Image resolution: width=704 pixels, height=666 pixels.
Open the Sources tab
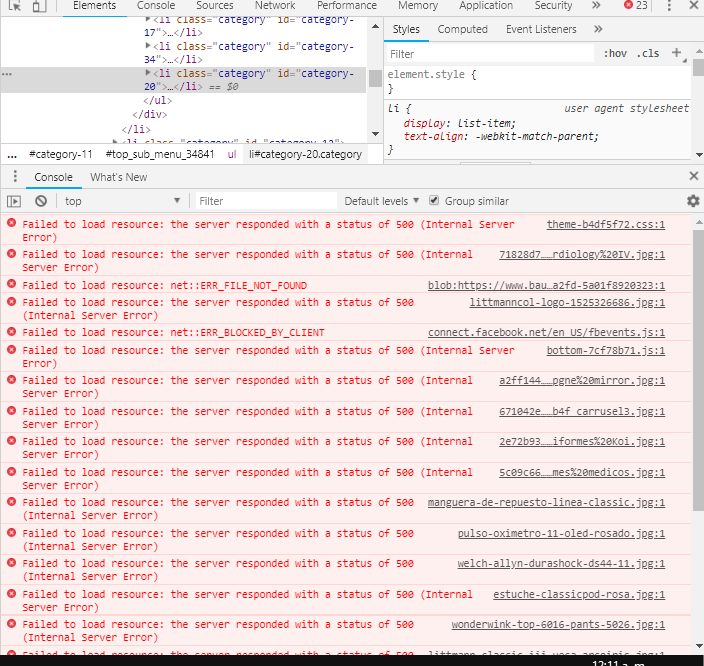[x=215, y=6]
